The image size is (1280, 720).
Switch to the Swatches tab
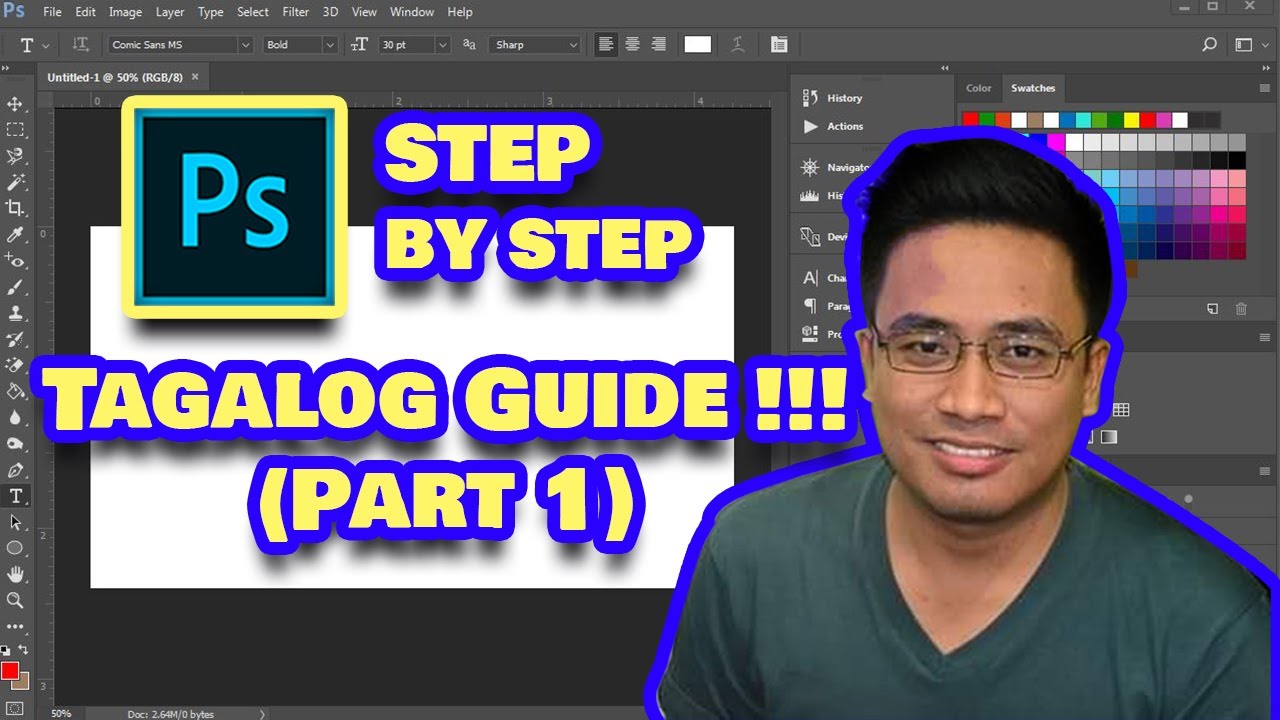coord(1033,88)
